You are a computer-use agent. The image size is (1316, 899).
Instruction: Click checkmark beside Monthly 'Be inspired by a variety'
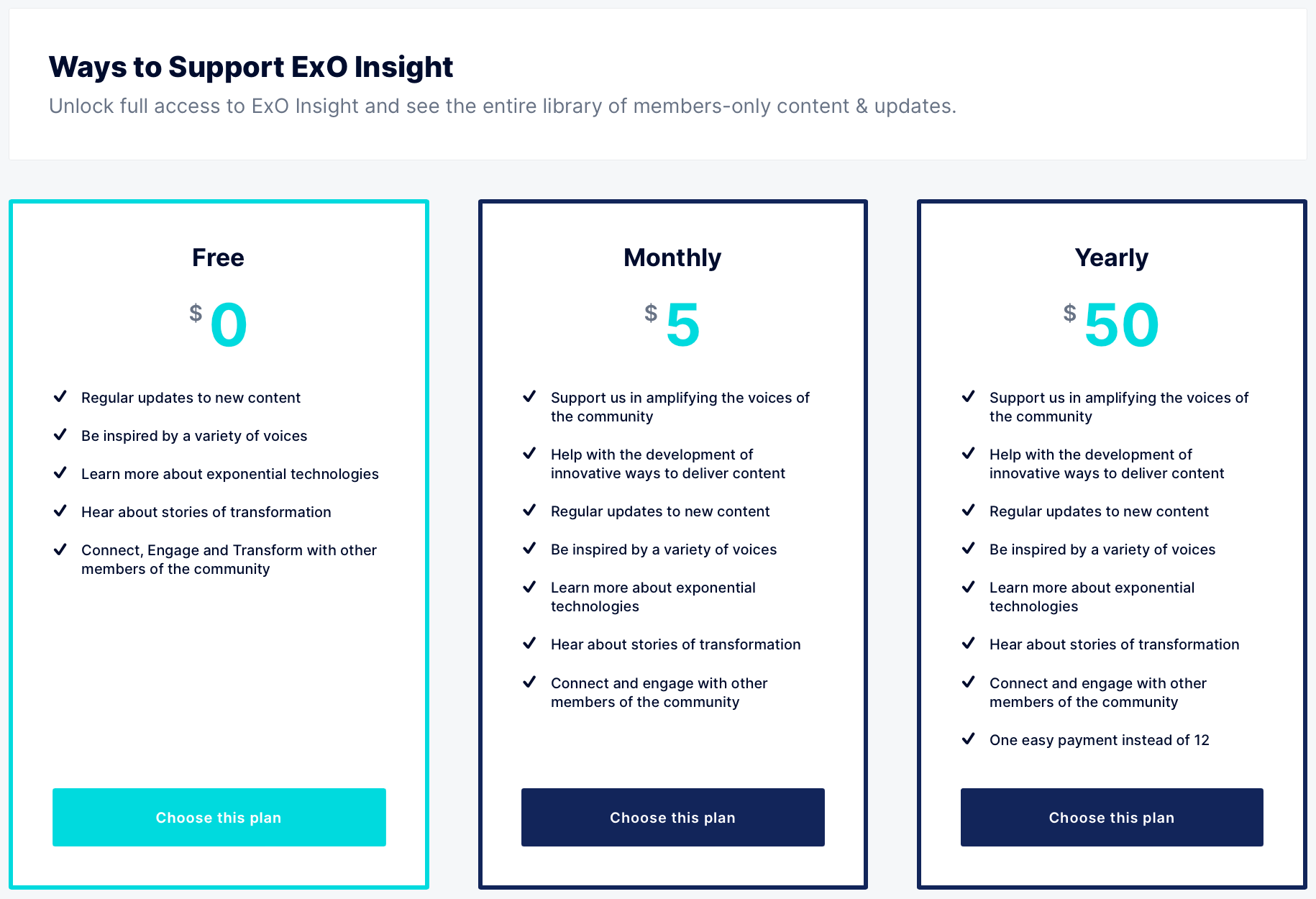(529, 548)
